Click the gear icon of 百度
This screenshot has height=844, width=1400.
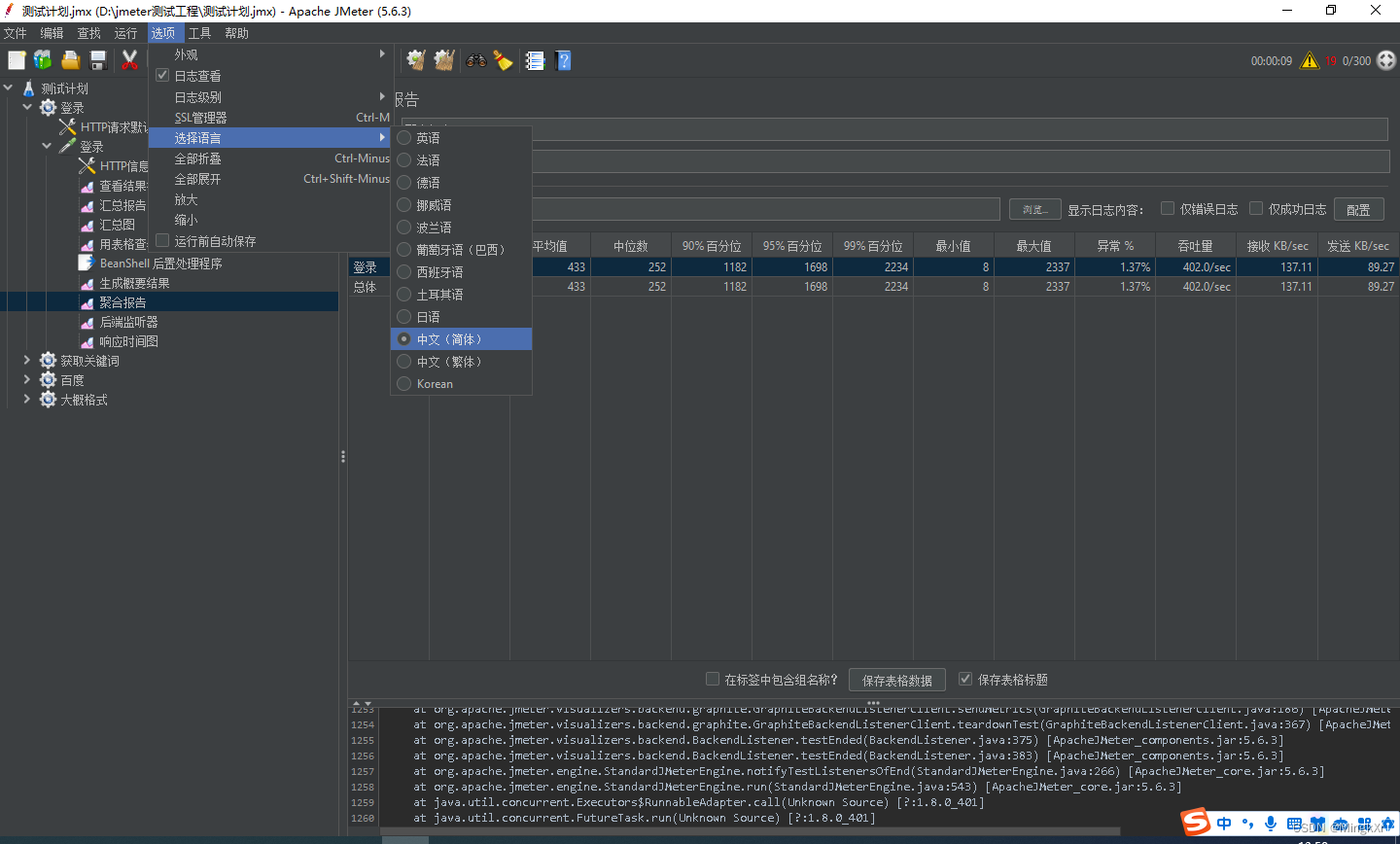click(x=48, y=380)
